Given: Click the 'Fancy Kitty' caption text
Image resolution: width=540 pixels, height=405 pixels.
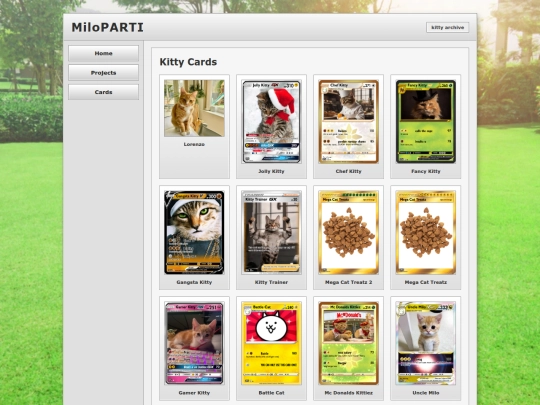Looking at the screenshot, I should pyautogui.click(x=426, y=171).
